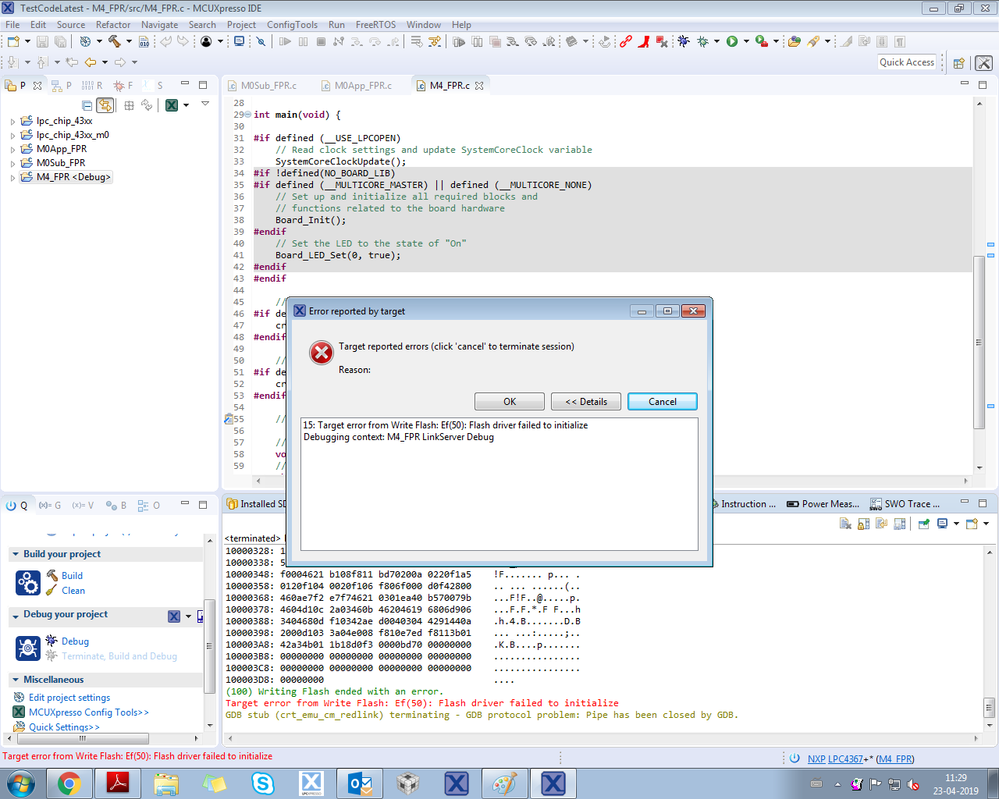Switch to the M0App_FPR.c editor tab
The height and width of the screenshot is (799, 999).
coord(363,85)
